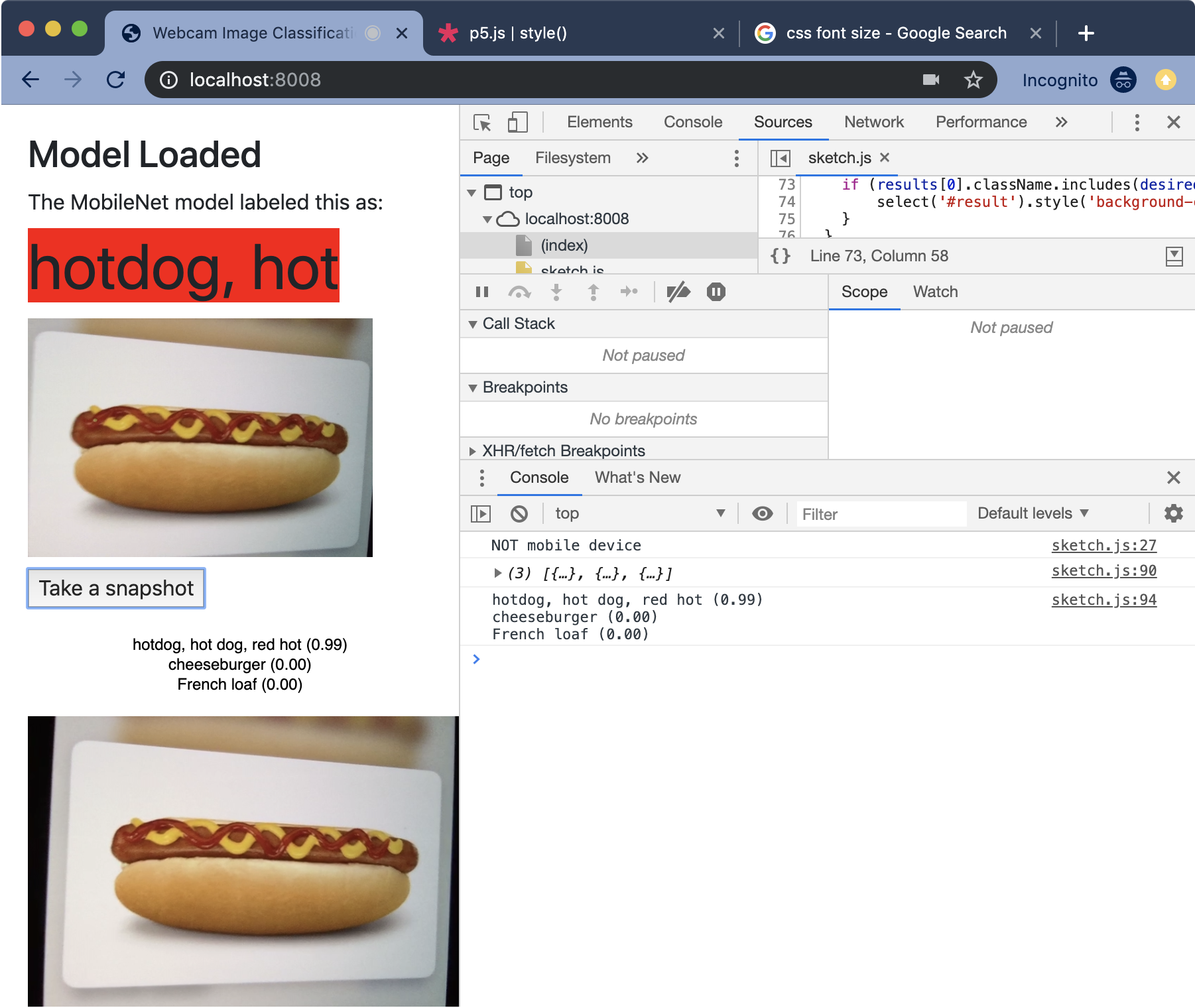Open console settings gear
The height and width of the screenshot is (1008, 1195).
[1174, 513]
